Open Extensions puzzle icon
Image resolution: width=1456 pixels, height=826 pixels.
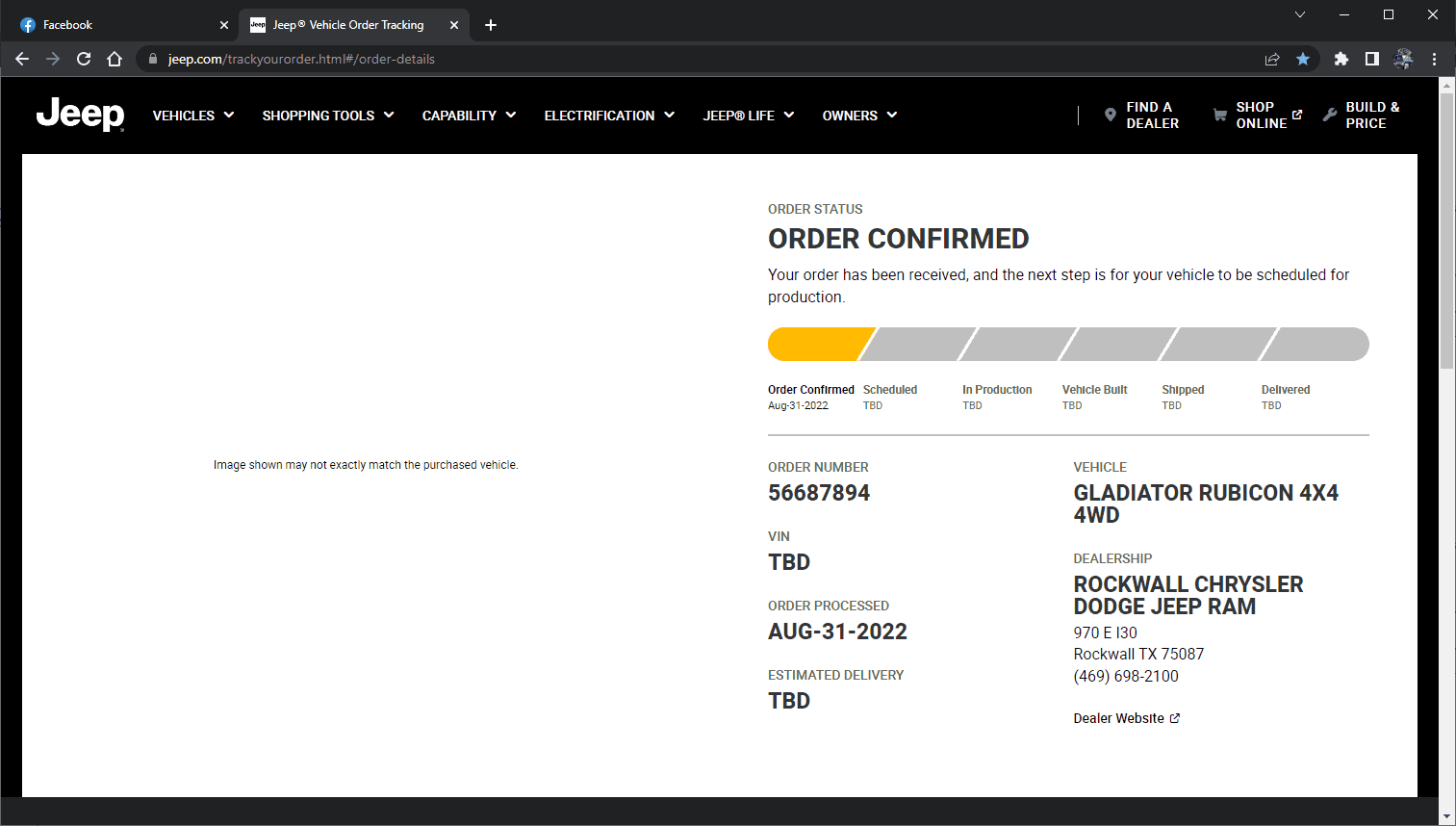tap(1341, 59)
